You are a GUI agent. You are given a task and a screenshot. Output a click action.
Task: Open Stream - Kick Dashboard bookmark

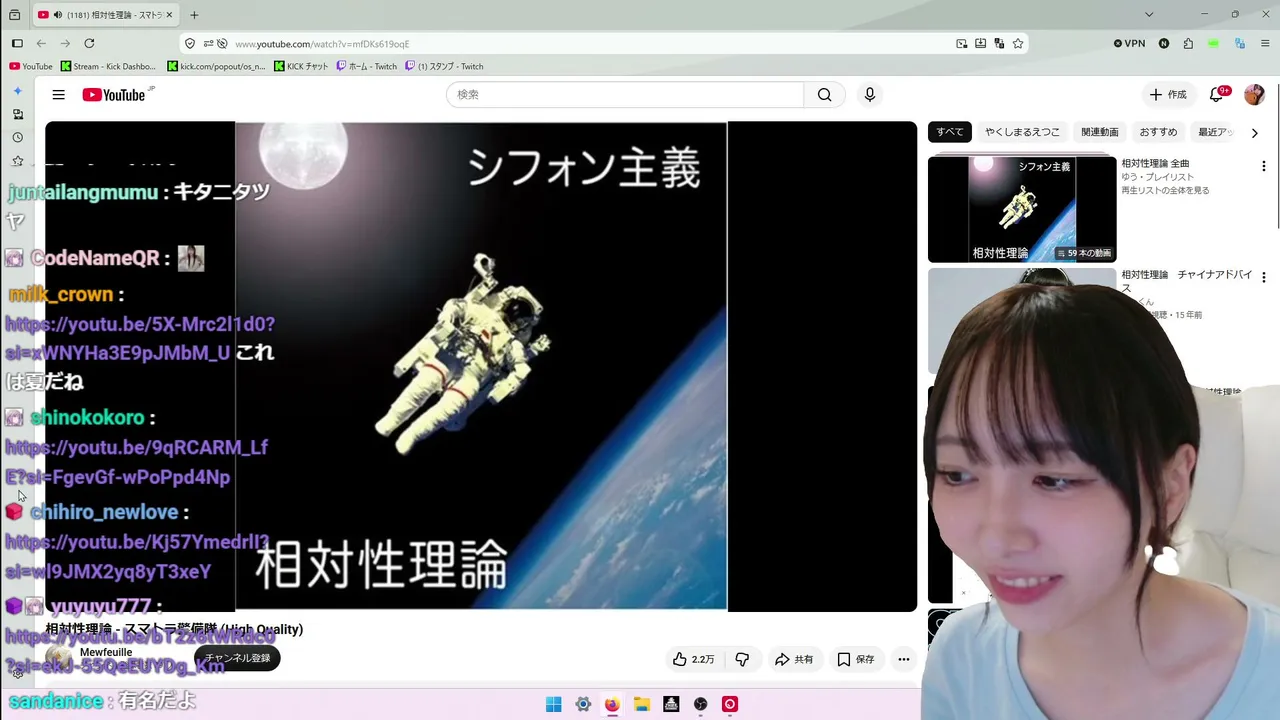click(x=109, y=66)
